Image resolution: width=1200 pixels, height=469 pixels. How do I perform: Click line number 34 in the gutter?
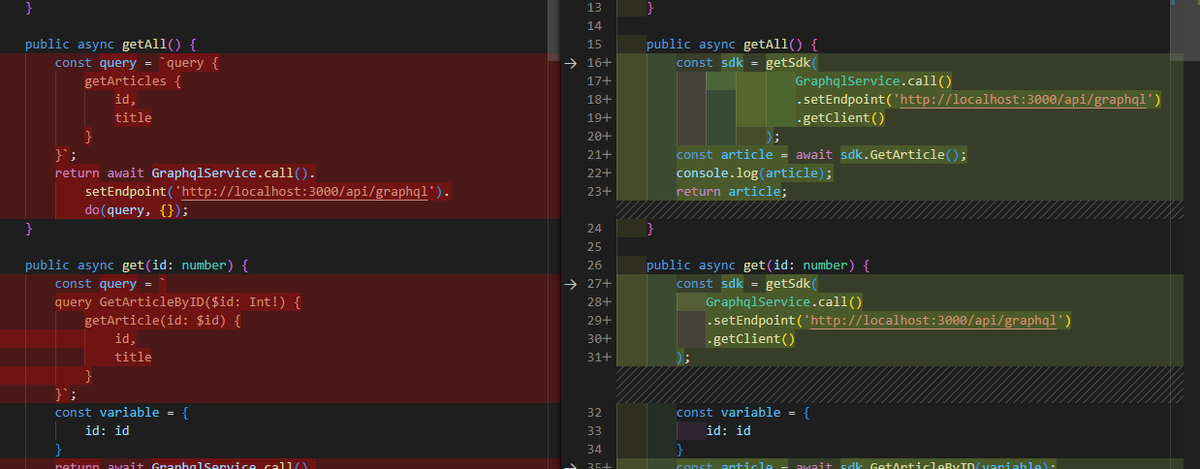594,449
